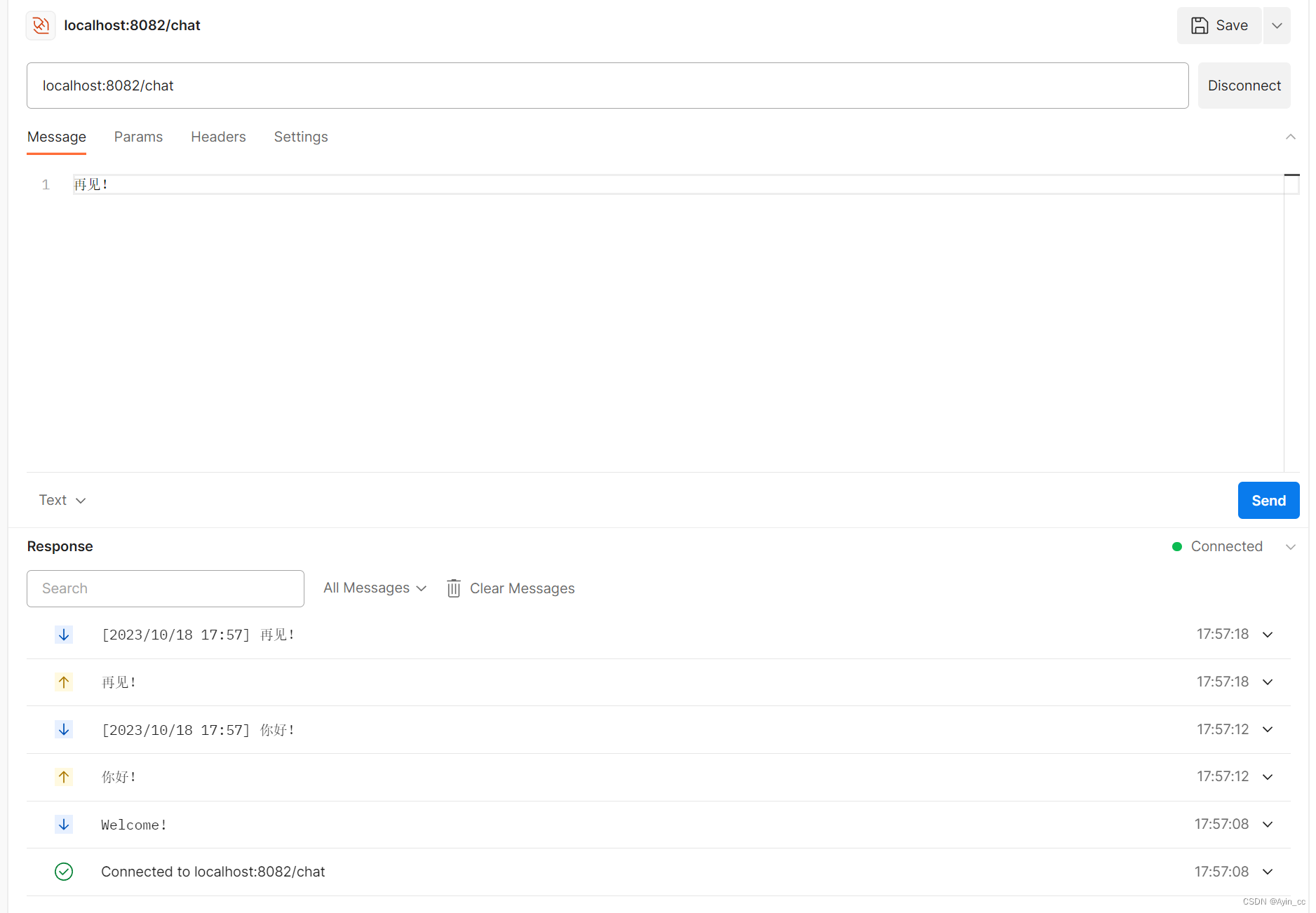Open the Text message format dropdown

62,500
